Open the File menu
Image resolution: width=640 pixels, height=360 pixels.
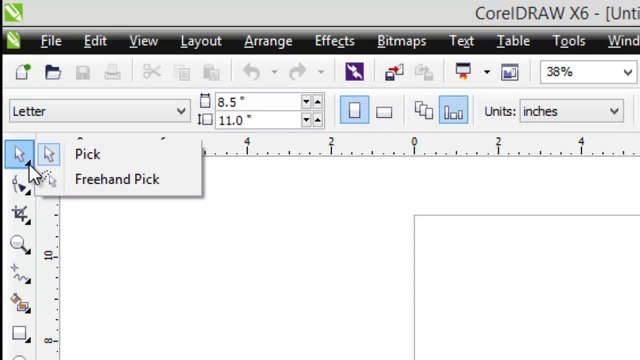pos(51,41)
